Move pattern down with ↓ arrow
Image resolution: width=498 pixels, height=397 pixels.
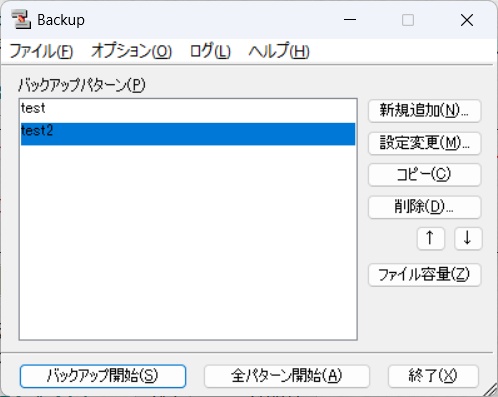tap(468, 238)
